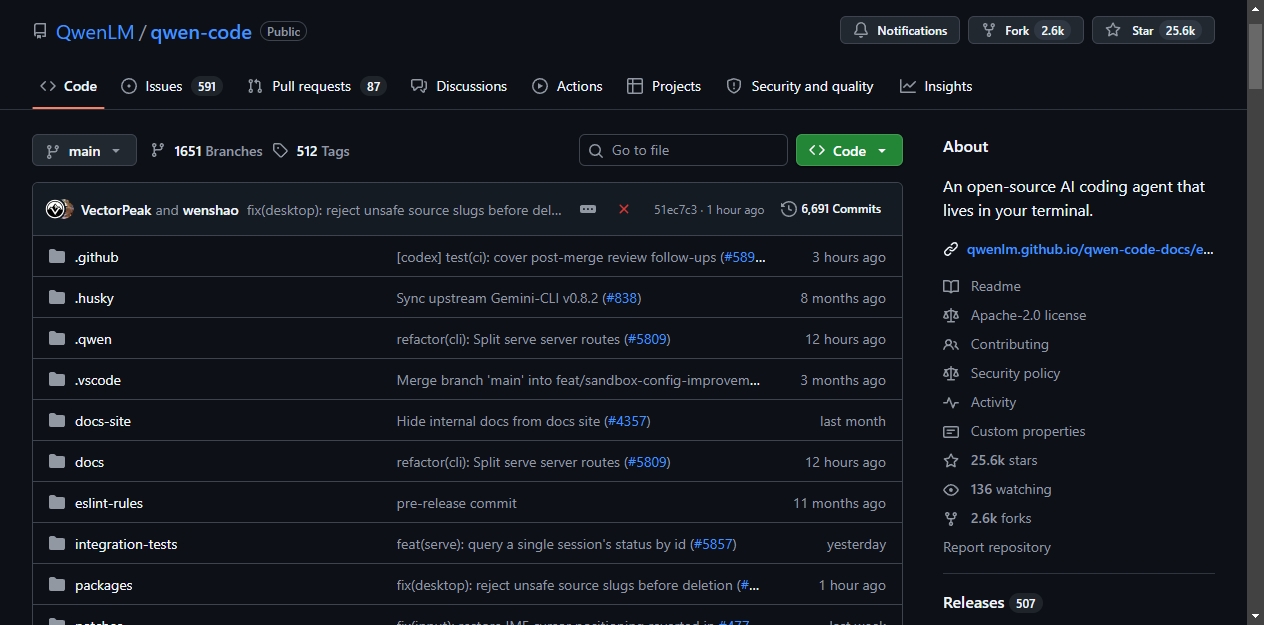Click the integration-tests folder icon
Screen dimensions: 1264x625
click(57, 544)
